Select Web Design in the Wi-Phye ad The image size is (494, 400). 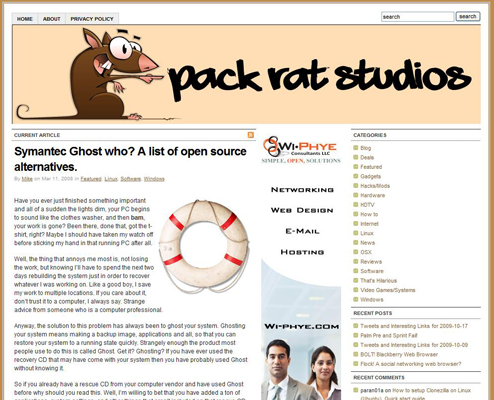pos(302,210)
